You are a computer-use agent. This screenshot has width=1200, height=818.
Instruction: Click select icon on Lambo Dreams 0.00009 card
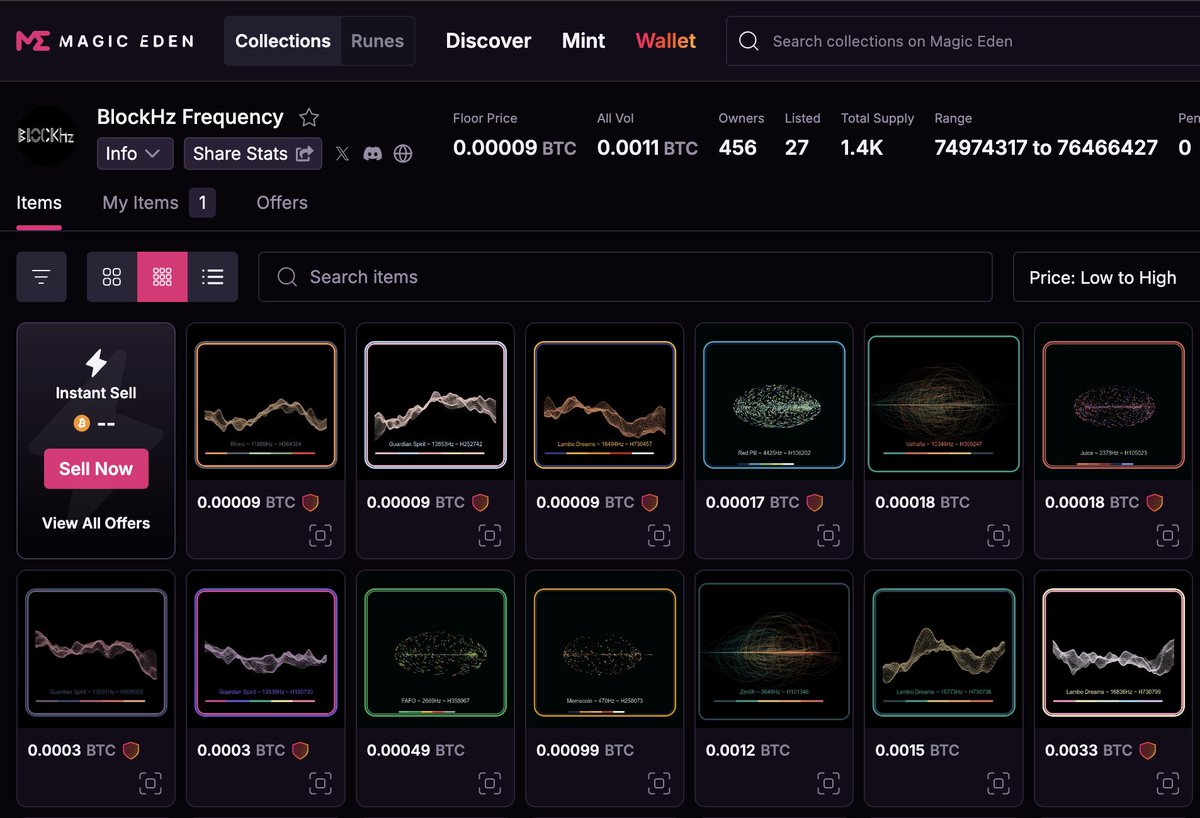click(x=659, y=535)
